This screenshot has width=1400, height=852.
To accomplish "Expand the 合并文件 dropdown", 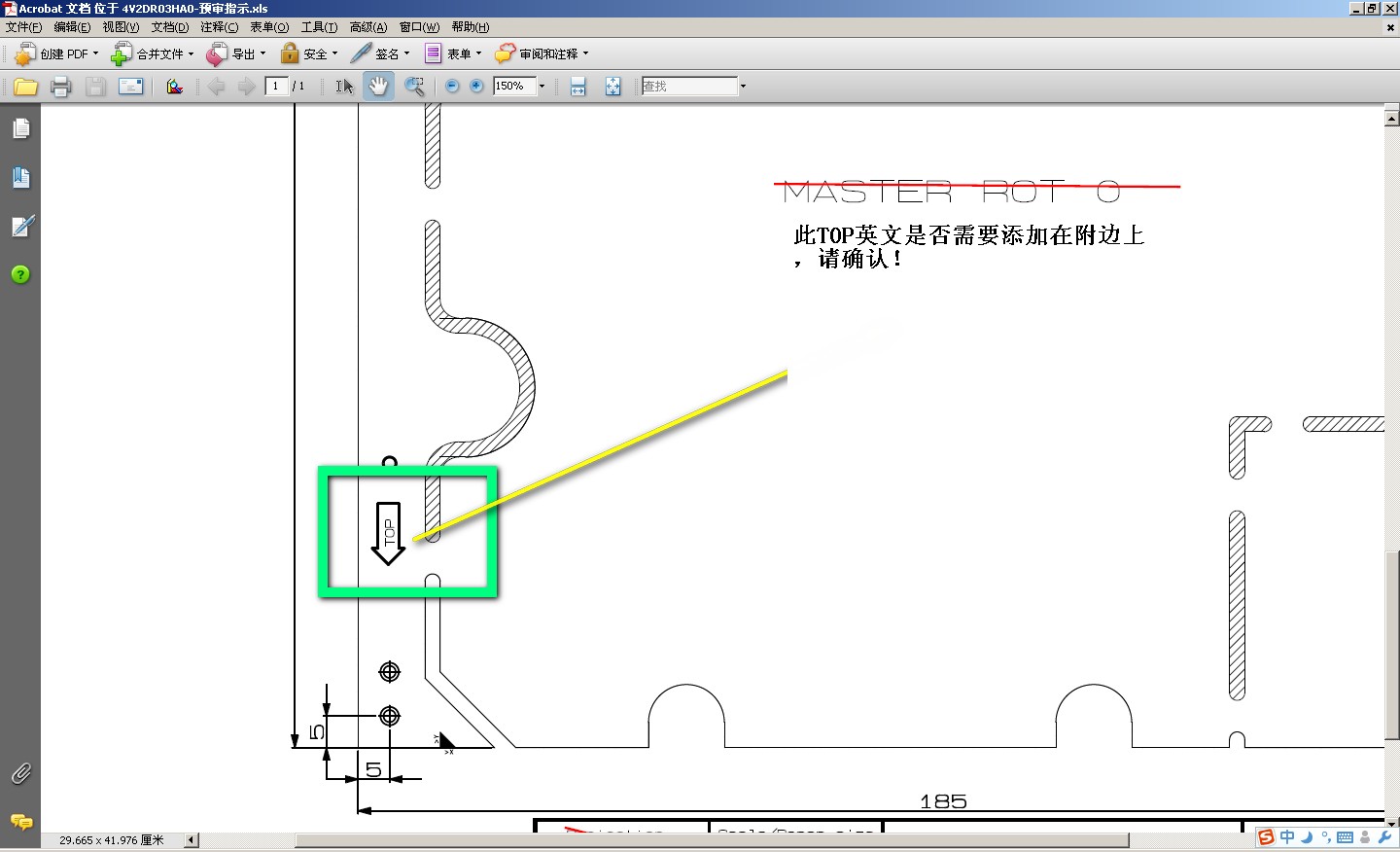I will pos(191,54).
